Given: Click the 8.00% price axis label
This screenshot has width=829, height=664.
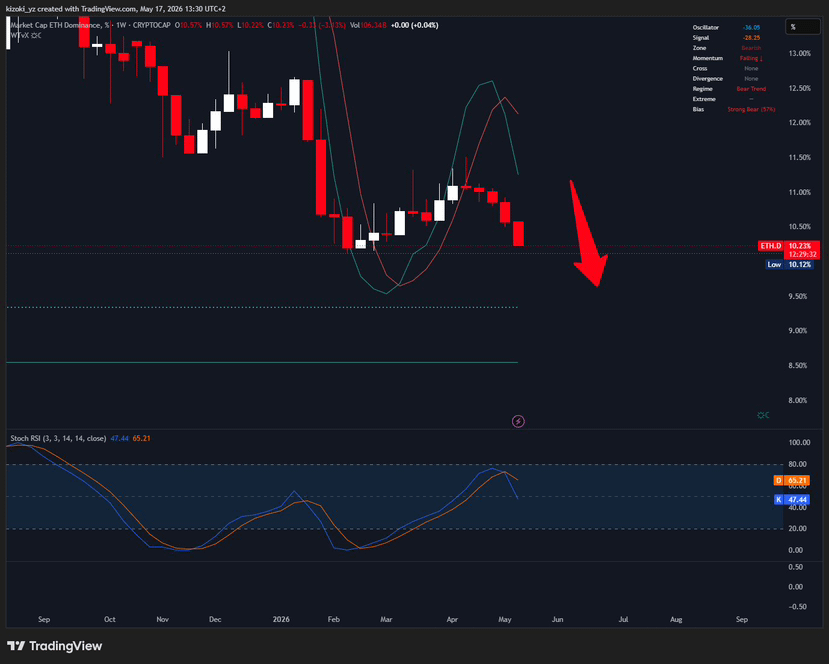Looking at the screenshot, I should (x=798, y=401).
